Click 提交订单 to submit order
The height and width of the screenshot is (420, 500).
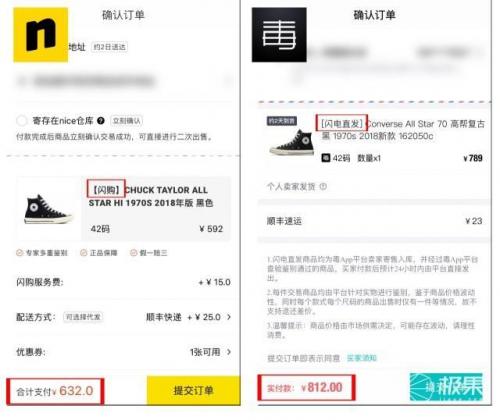[193, 390]
